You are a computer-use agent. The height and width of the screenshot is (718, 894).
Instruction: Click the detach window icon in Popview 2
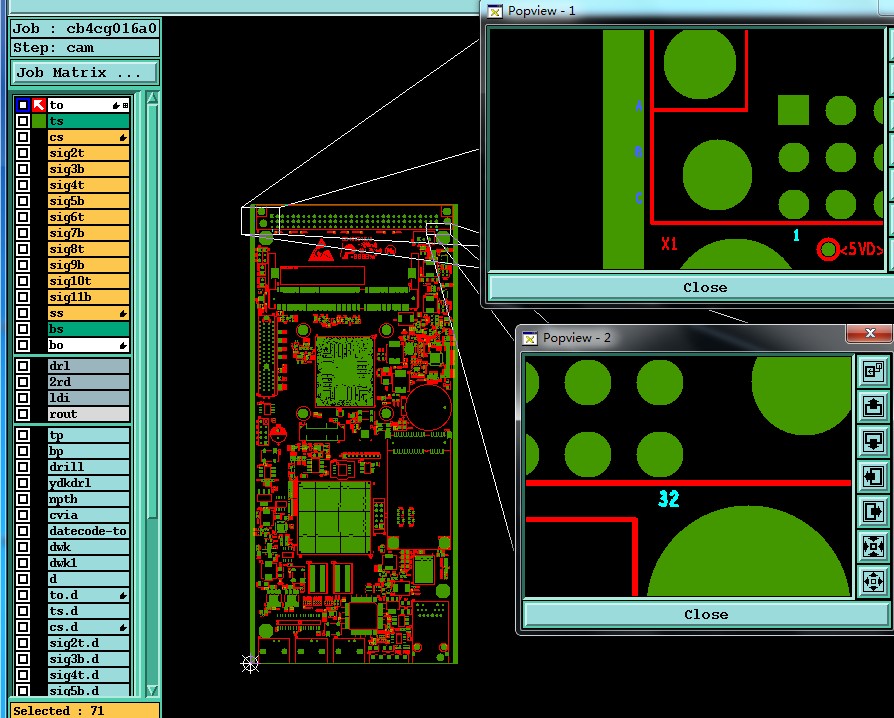873,372
